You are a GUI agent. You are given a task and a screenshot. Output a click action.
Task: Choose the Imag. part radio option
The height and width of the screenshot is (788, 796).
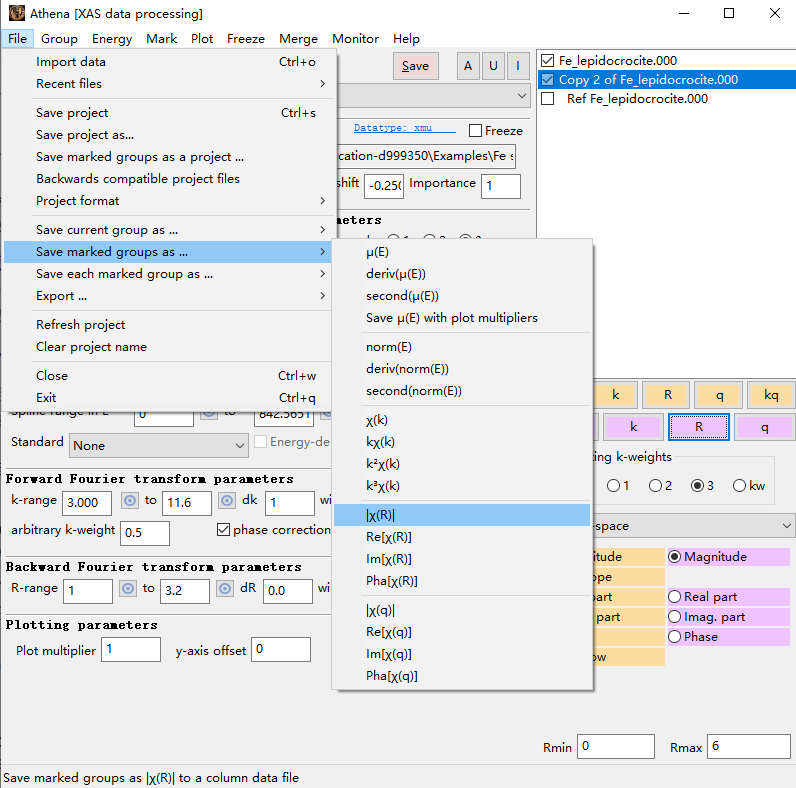(674, 617)
